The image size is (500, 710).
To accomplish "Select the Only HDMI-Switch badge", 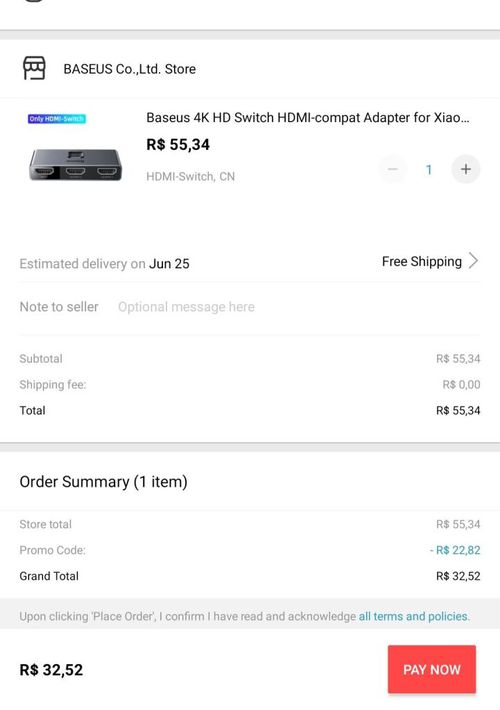I will pos(57,119).
